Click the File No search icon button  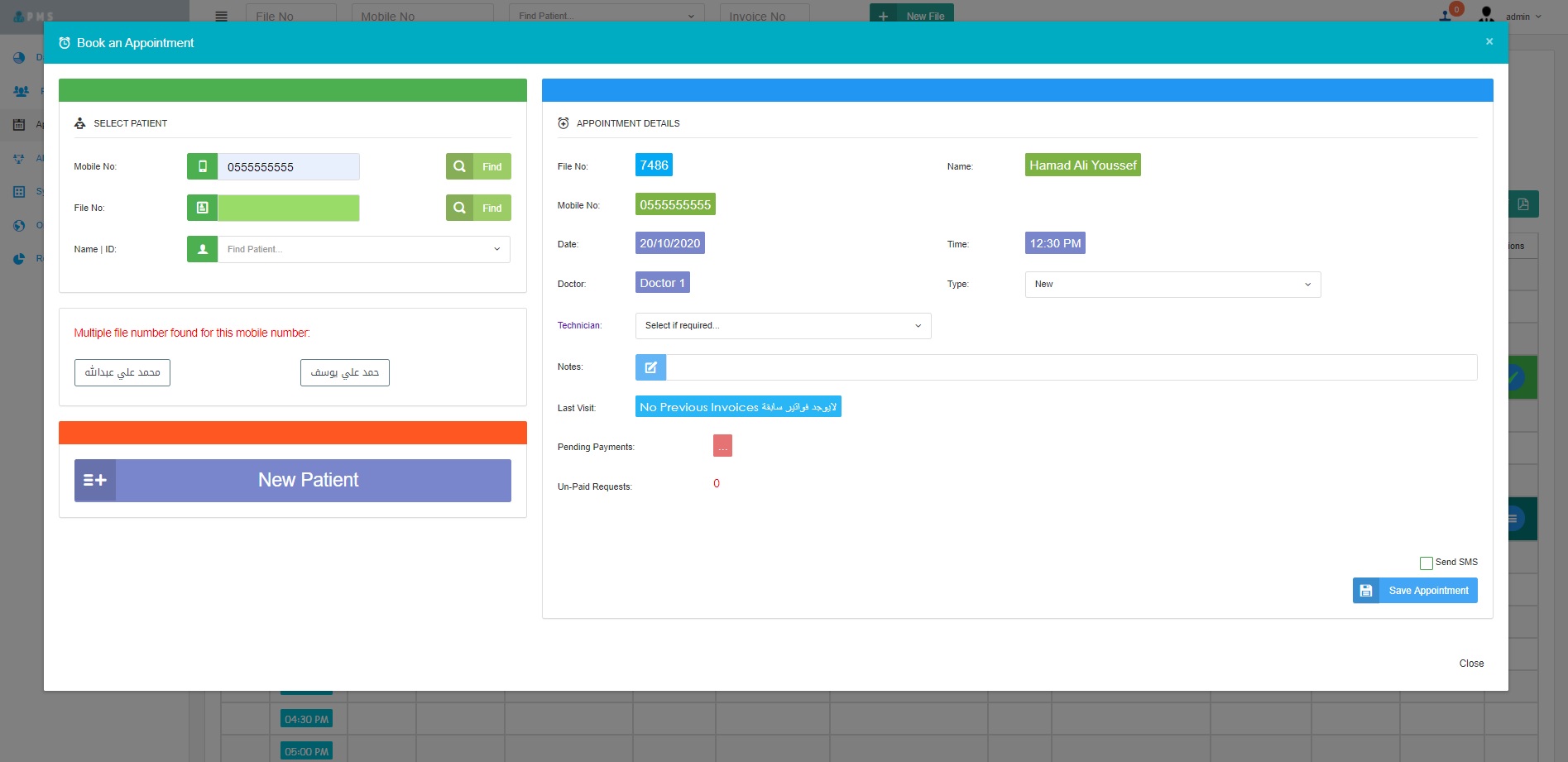point(460,208)
